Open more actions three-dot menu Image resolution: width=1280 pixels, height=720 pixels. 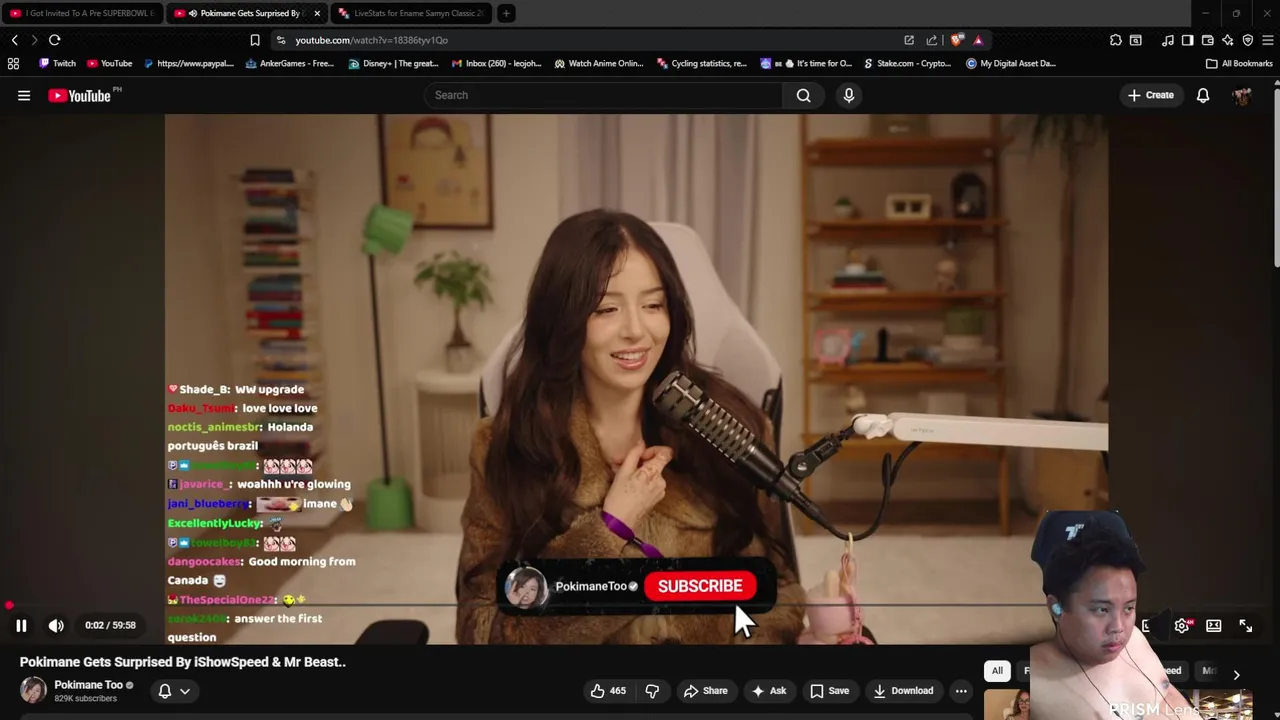click(961, 691)
